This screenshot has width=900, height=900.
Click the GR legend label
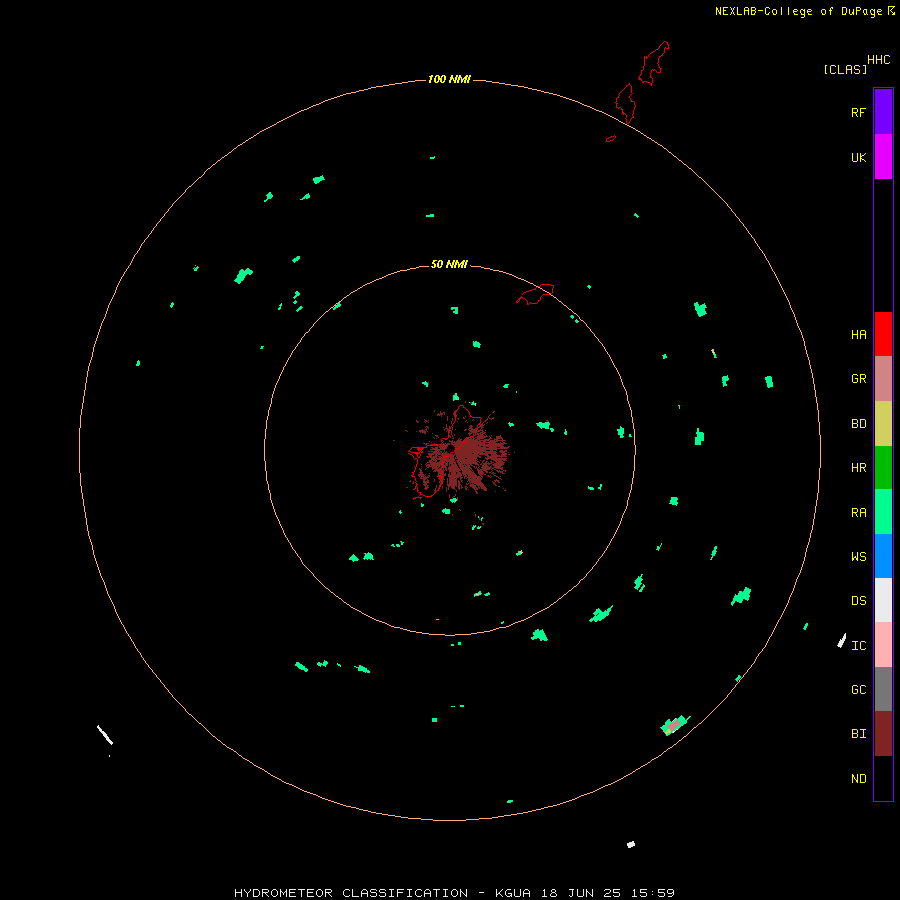(x=858, y=379)
